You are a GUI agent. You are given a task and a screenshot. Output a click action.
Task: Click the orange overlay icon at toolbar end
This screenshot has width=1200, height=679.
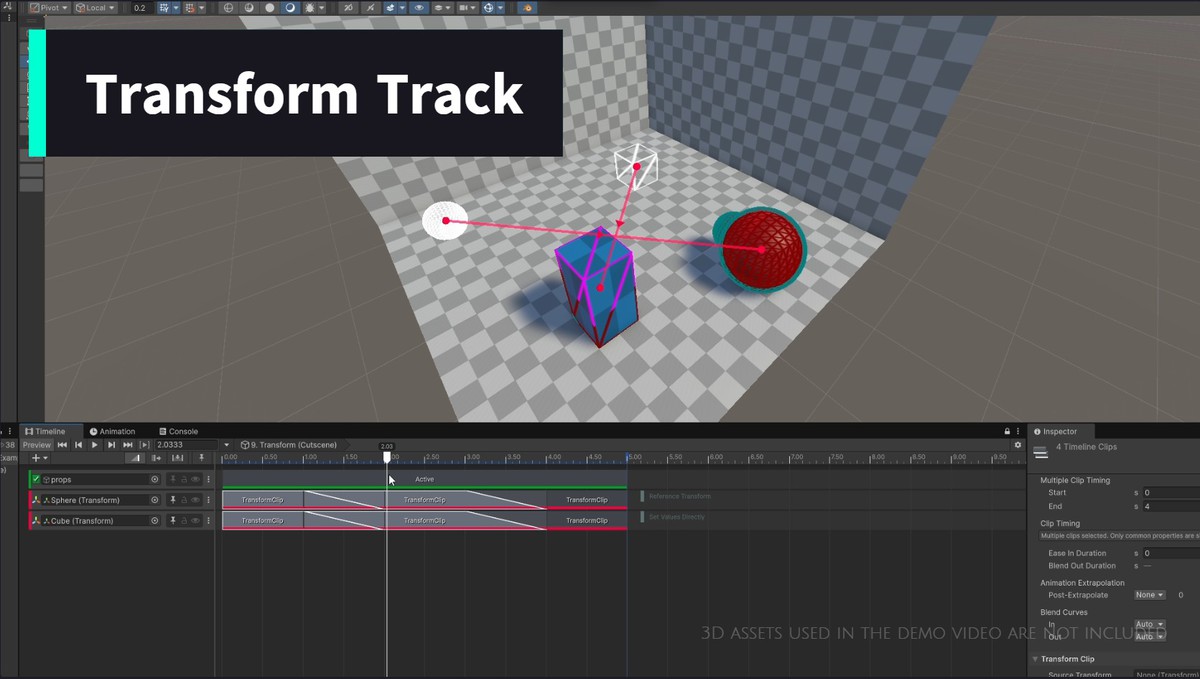tap(526, 8)
